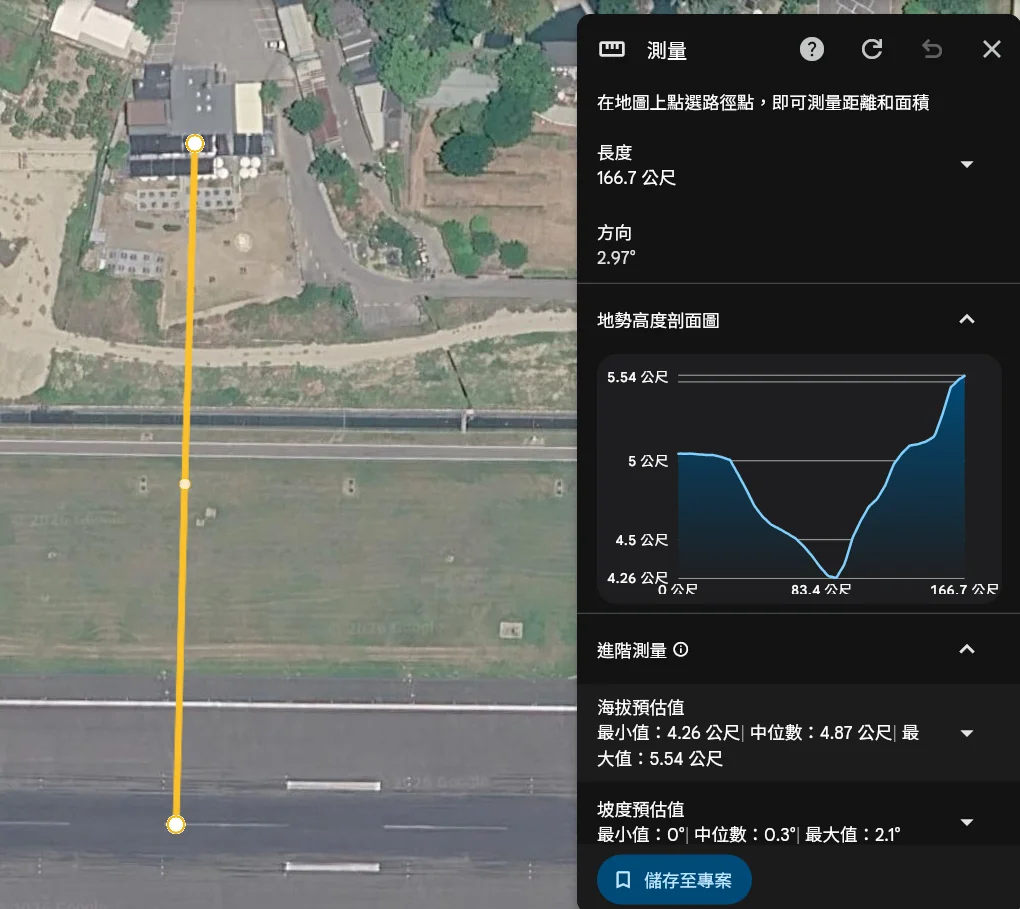
Task: Click the 地勢高度剖面圖 heading text
Action: coord(658,320)
